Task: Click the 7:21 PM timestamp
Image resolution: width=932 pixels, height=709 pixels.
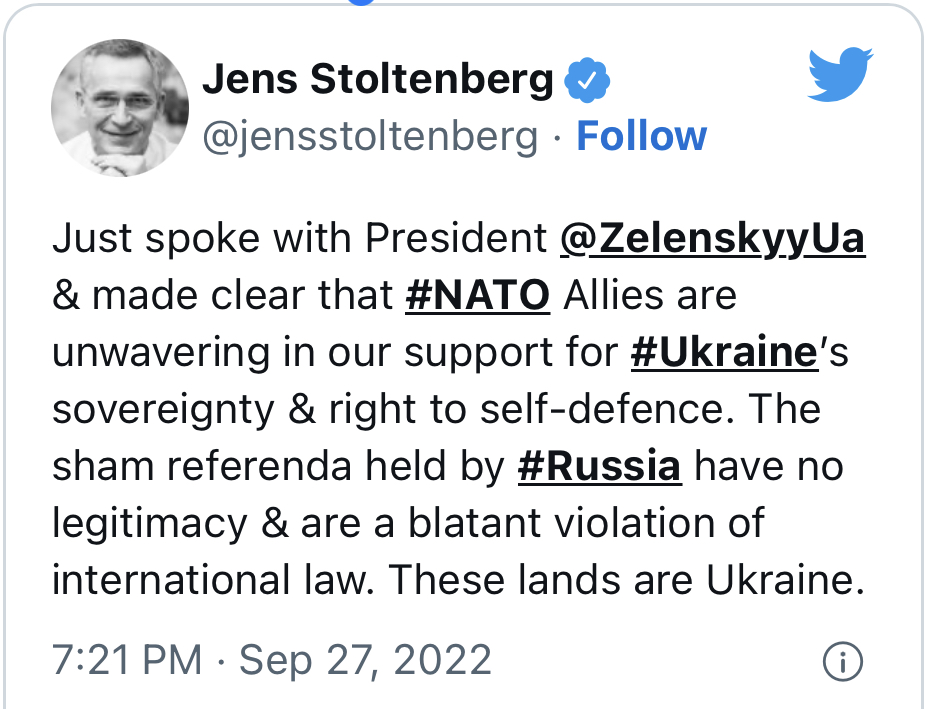Action: pos(127,660)
